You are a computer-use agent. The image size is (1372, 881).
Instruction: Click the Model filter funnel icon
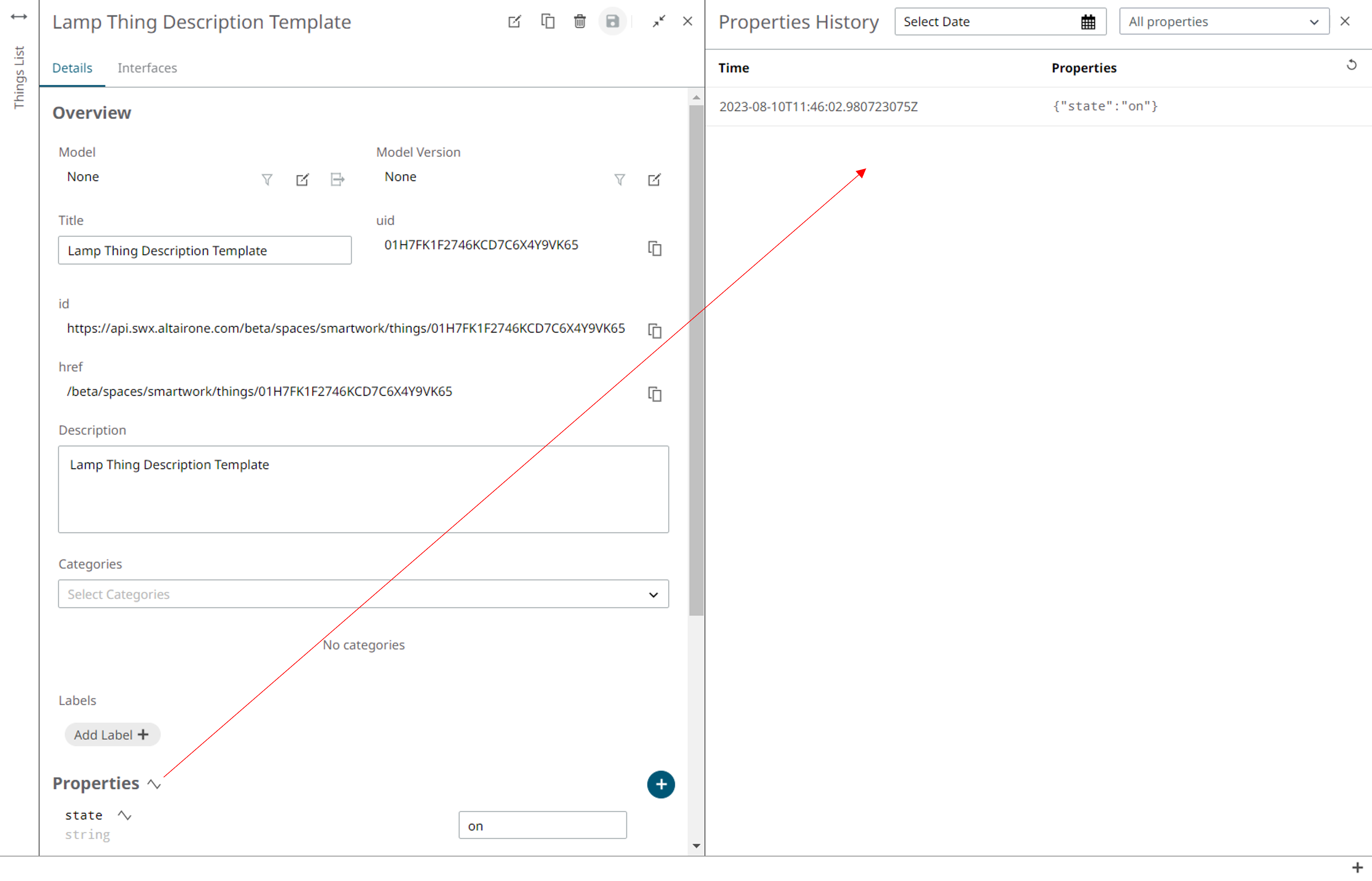point(267,180)
